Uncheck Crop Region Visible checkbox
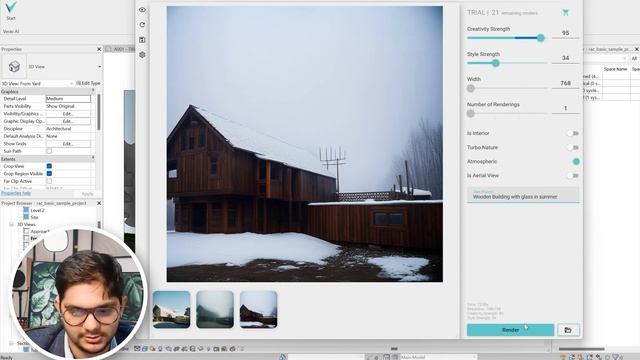This screenshot has height=360, width=640. (x=49, y=173)
